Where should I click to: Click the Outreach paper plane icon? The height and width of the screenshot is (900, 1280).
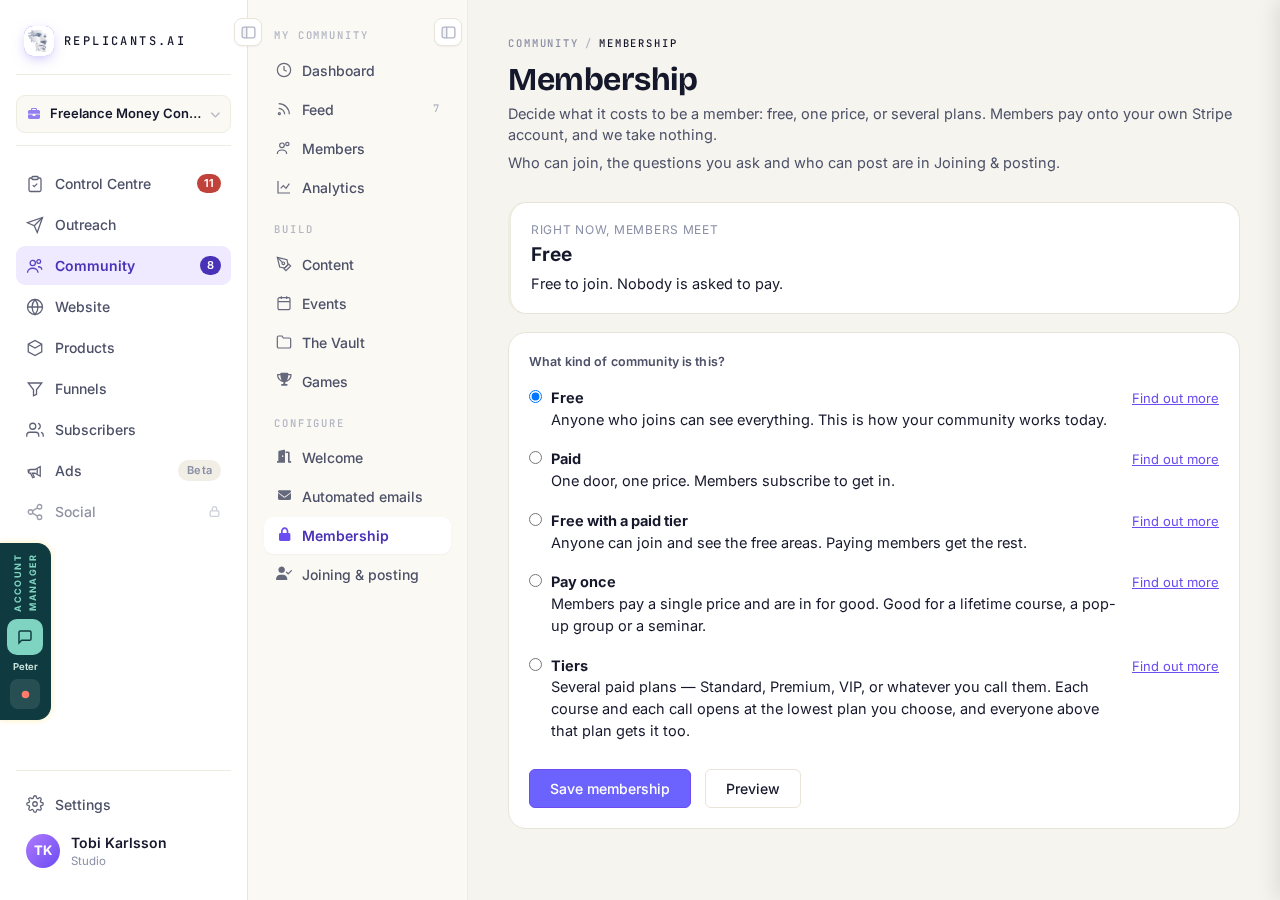pyautogui.click(x=35, y=225)
